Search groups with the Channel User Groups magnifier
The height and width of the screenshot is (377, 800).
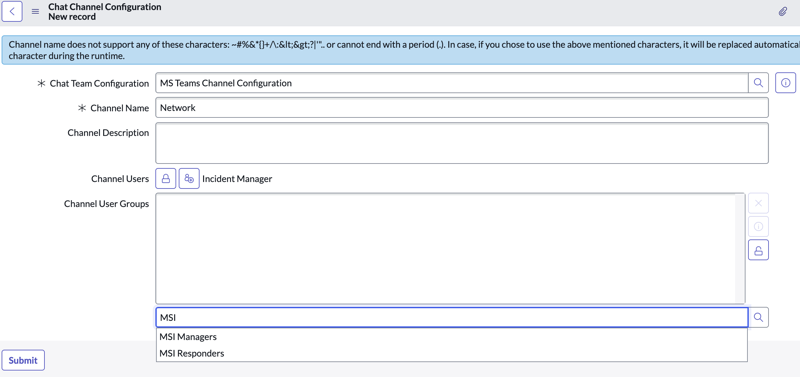click(x=758, y=317)
